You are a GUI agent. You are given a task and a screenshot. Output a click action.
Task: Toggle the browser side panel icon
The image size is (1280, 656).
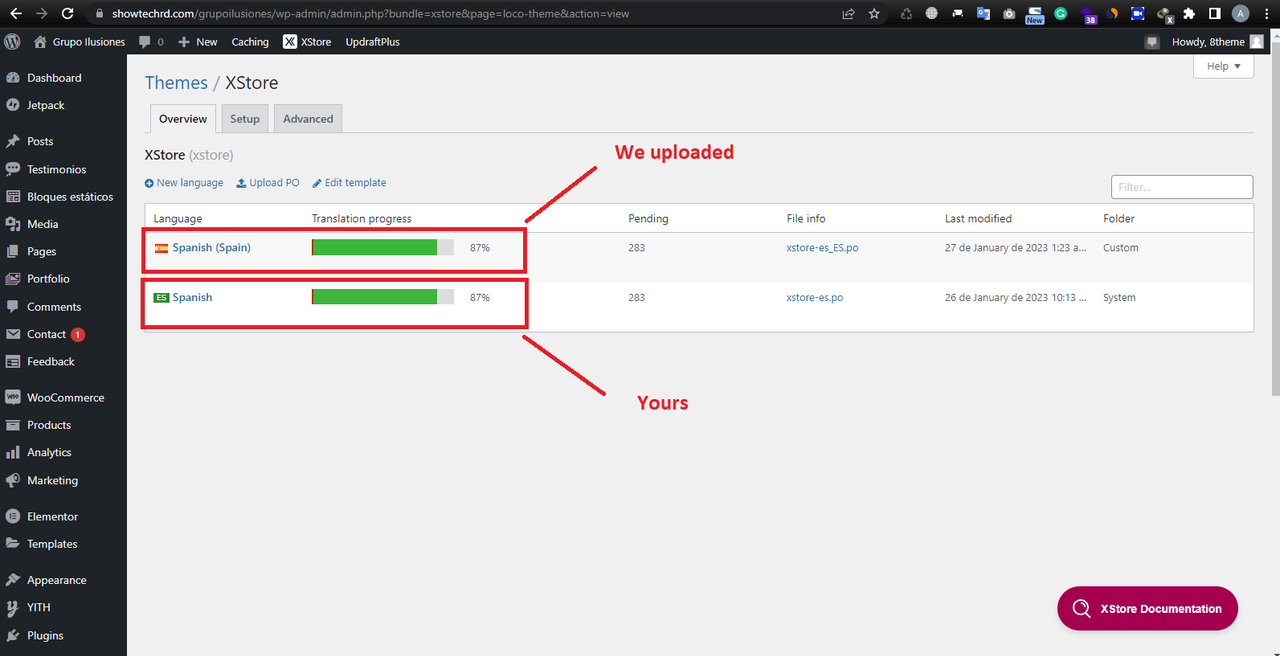coord(1214,14)
